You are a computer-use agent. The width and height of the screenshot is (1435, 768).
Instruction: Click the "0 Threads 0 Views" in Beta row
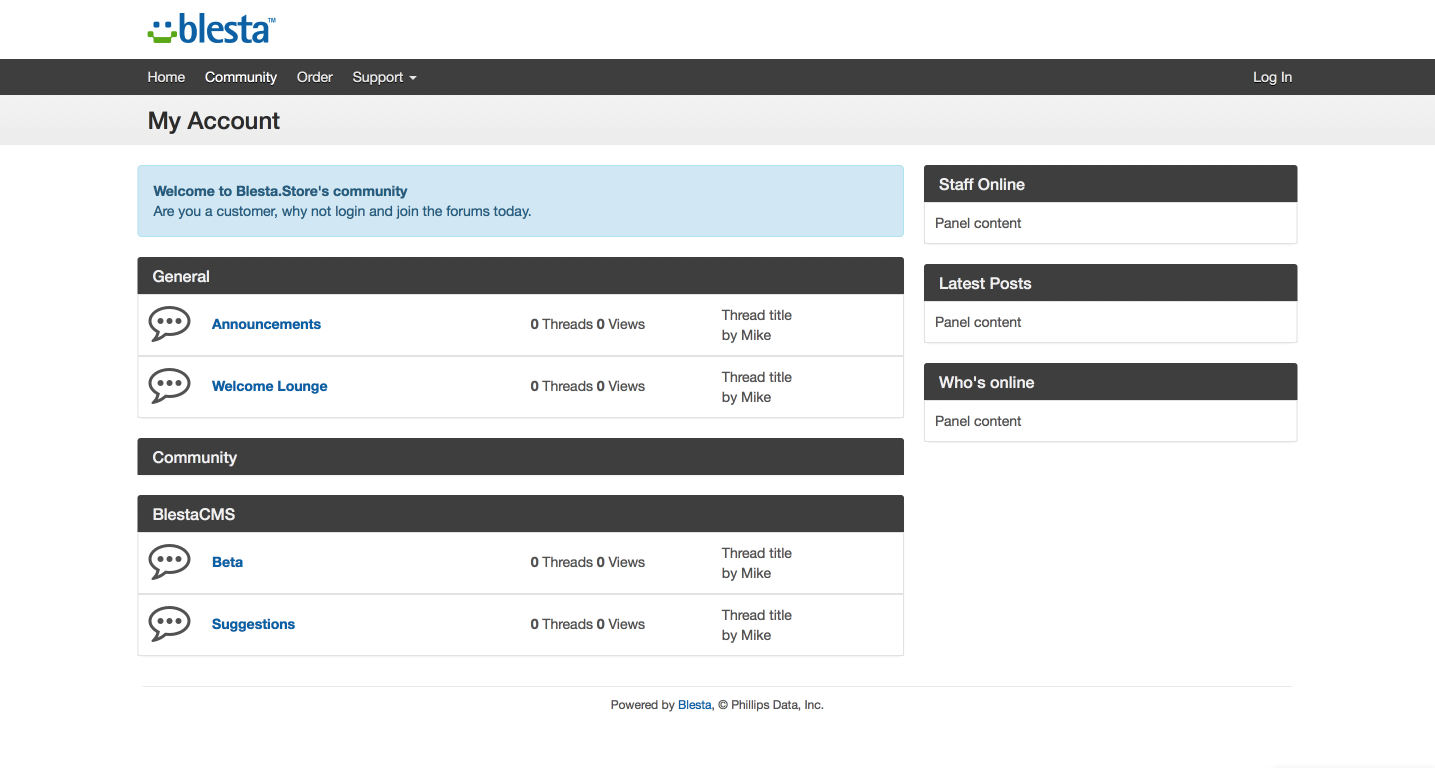[x=588, y=562]
